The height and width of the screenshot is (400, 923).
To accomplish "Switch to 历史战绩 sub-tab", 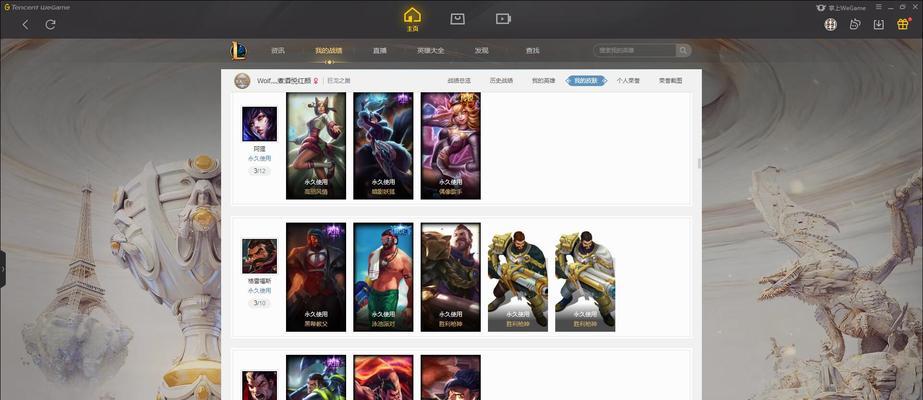I will (501, 81).
